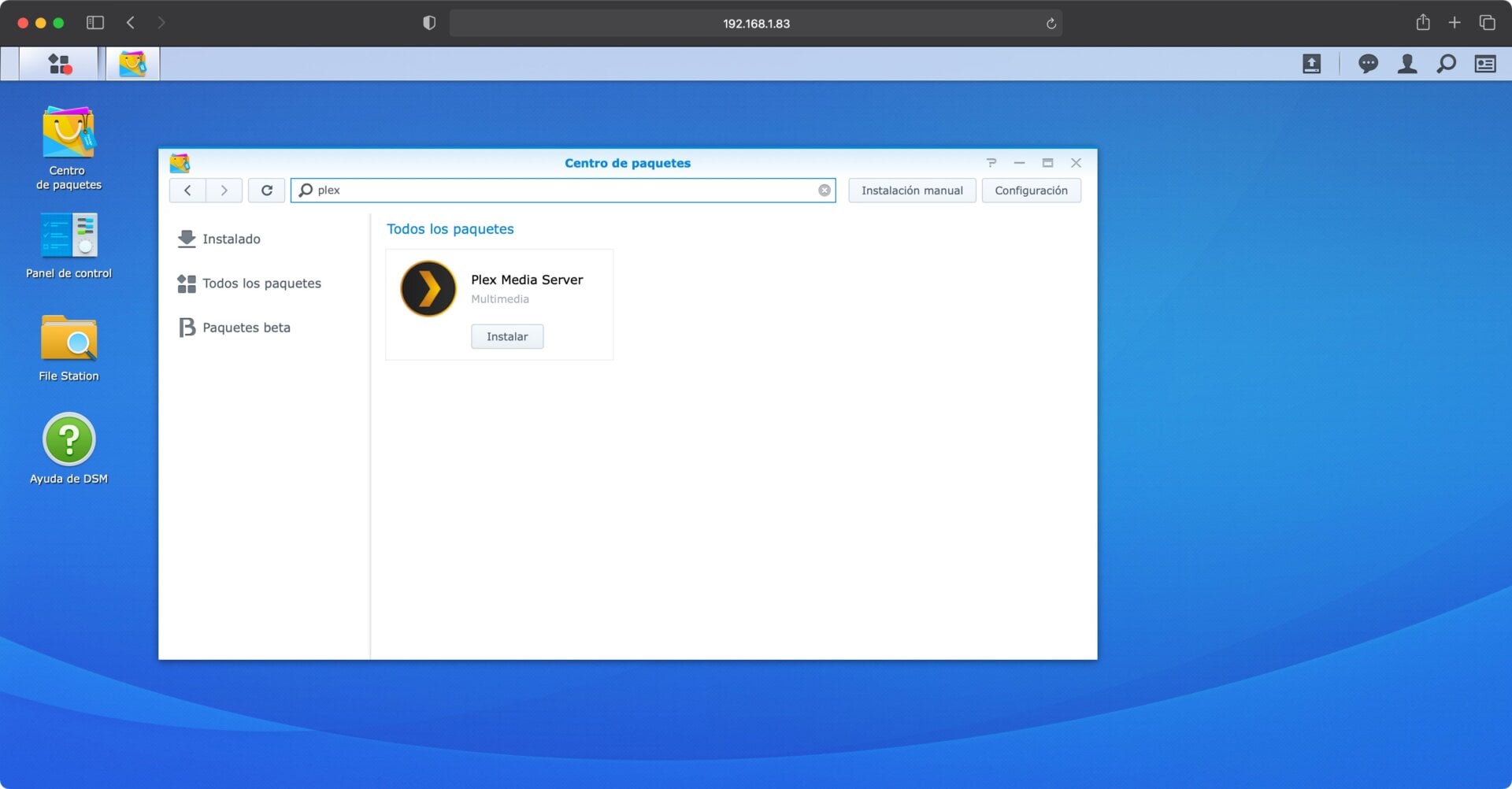This screenshot has height=789, width=1512.
Task: Open the Configuración button
Action: click(x=1030, y=191)
